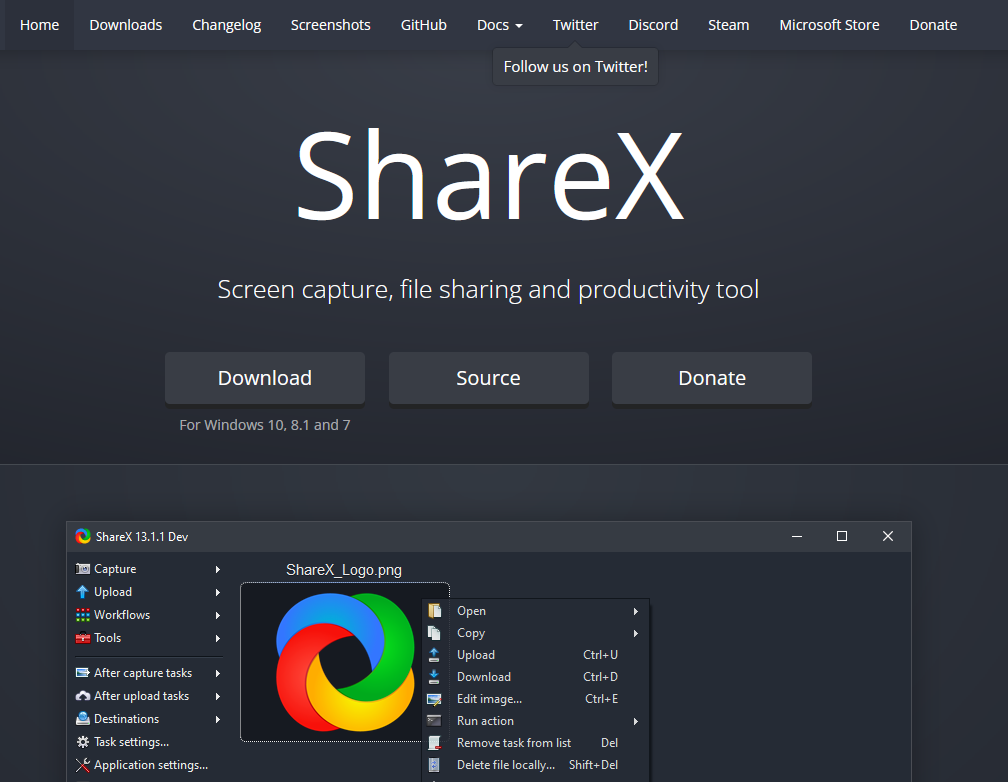Expand the After capture tasks submenu arrow
This screenshot has height=782, width=1008.
(x=218, y=673)
